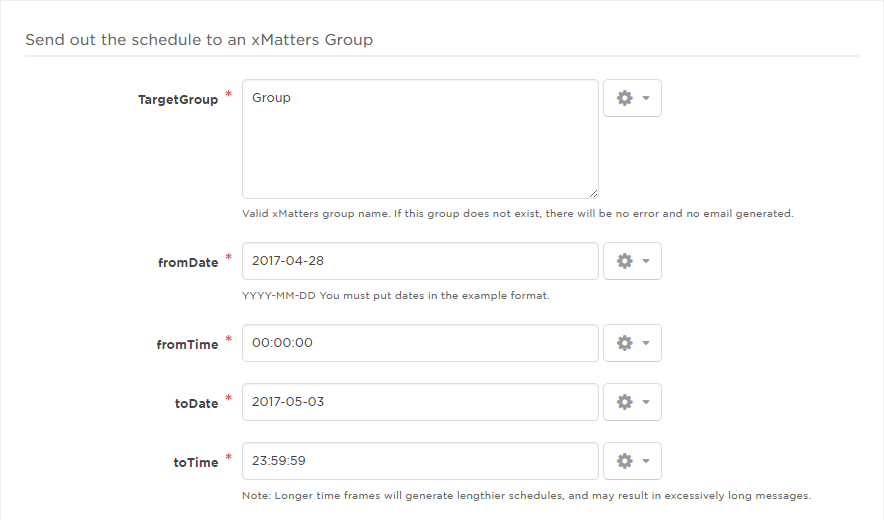Click the hint text about valid xMatters group name
Image resolution: width=884 pixels, height=520 pixels.
[518, 214]
